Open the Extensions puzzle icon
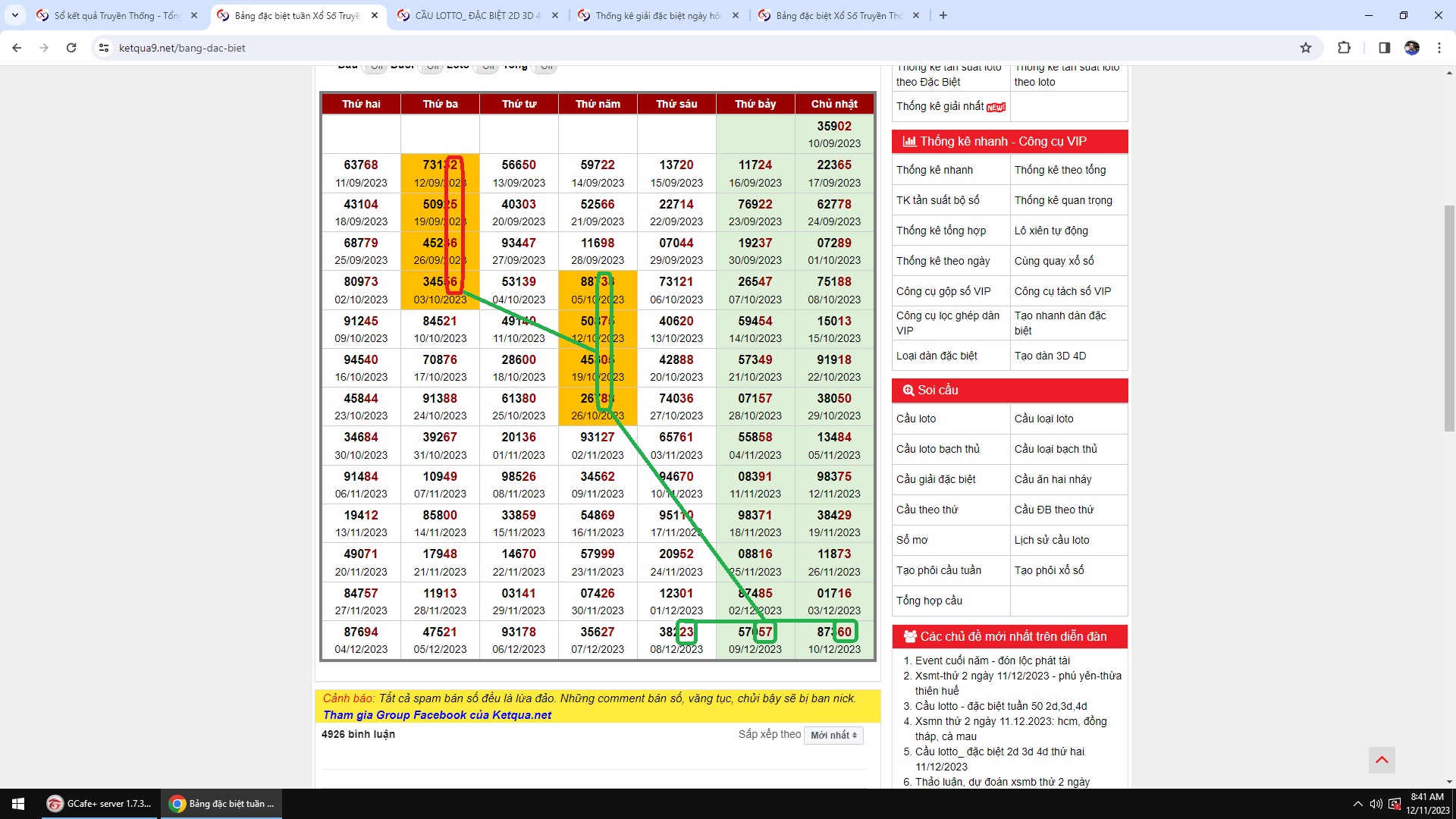The width and height of the screenshot is (1456, 819). coord(1344,48)
